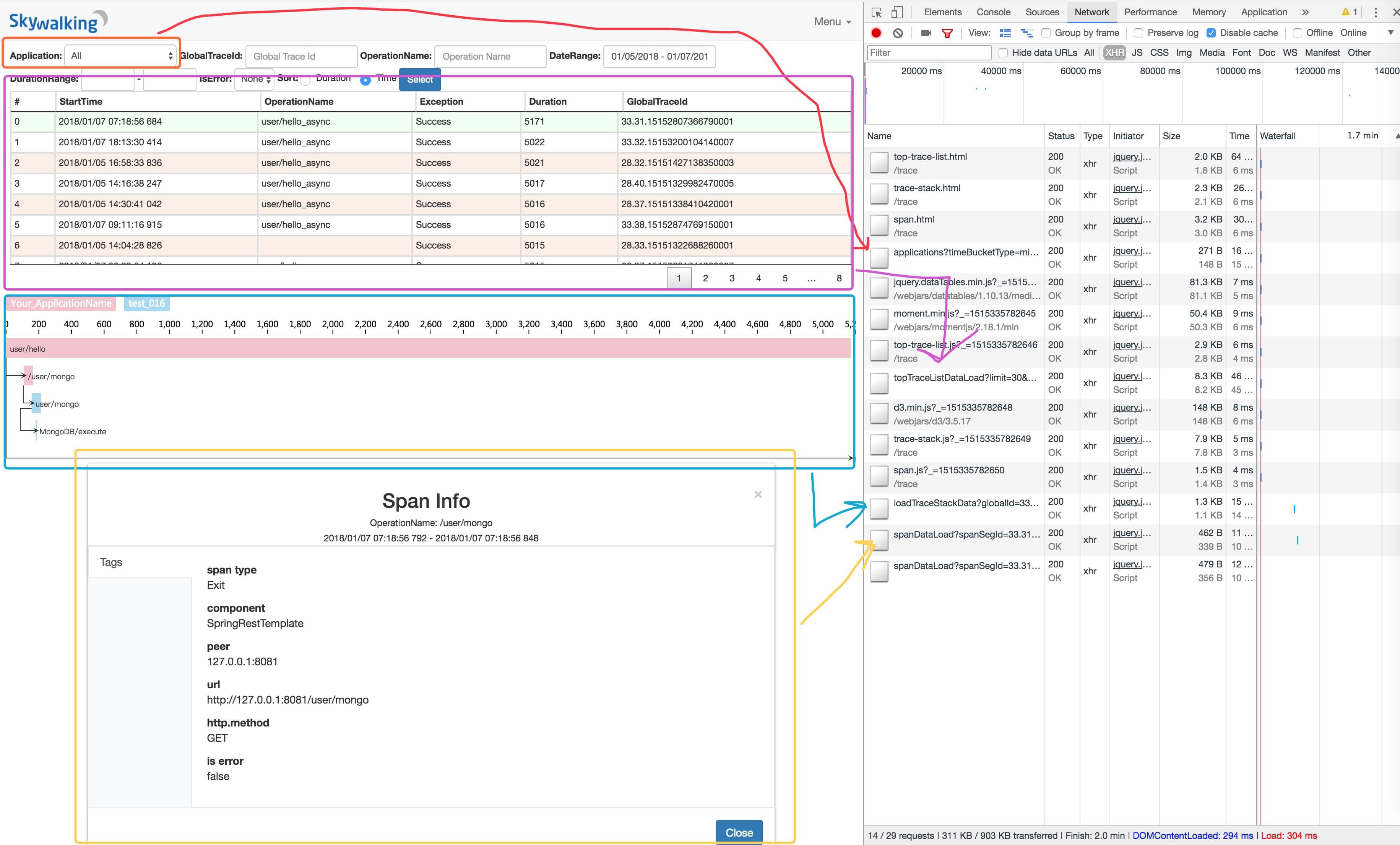This screenshot has height=845, width=1400.
Task: Open DevTools three-dot customize menu
Action: (x=1376, y=13)
